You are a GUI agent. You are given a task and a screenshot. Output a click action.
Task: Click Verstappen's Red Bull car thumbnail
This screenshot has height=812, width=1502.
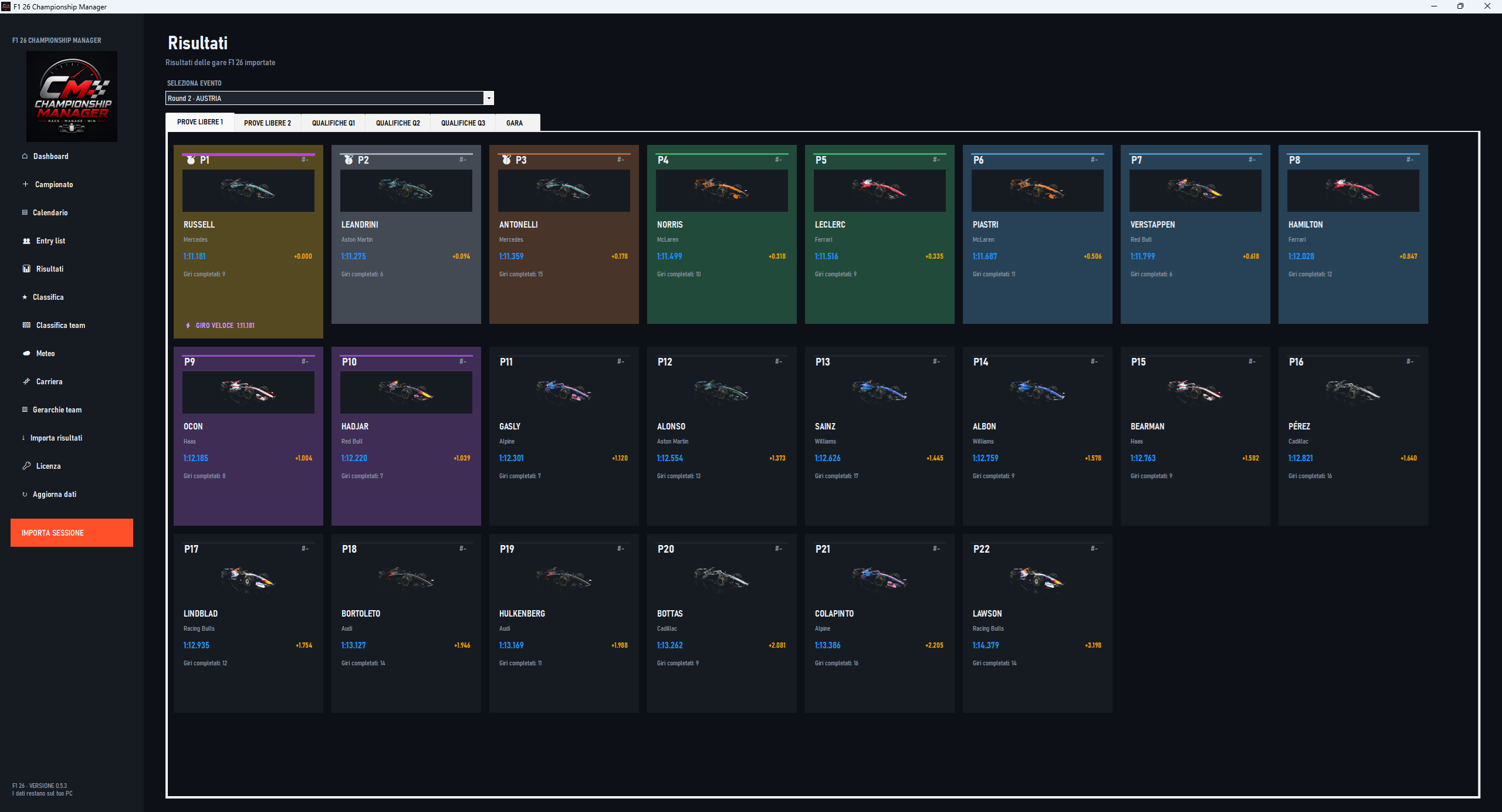pyautogui.click(x=1195, y=191)
